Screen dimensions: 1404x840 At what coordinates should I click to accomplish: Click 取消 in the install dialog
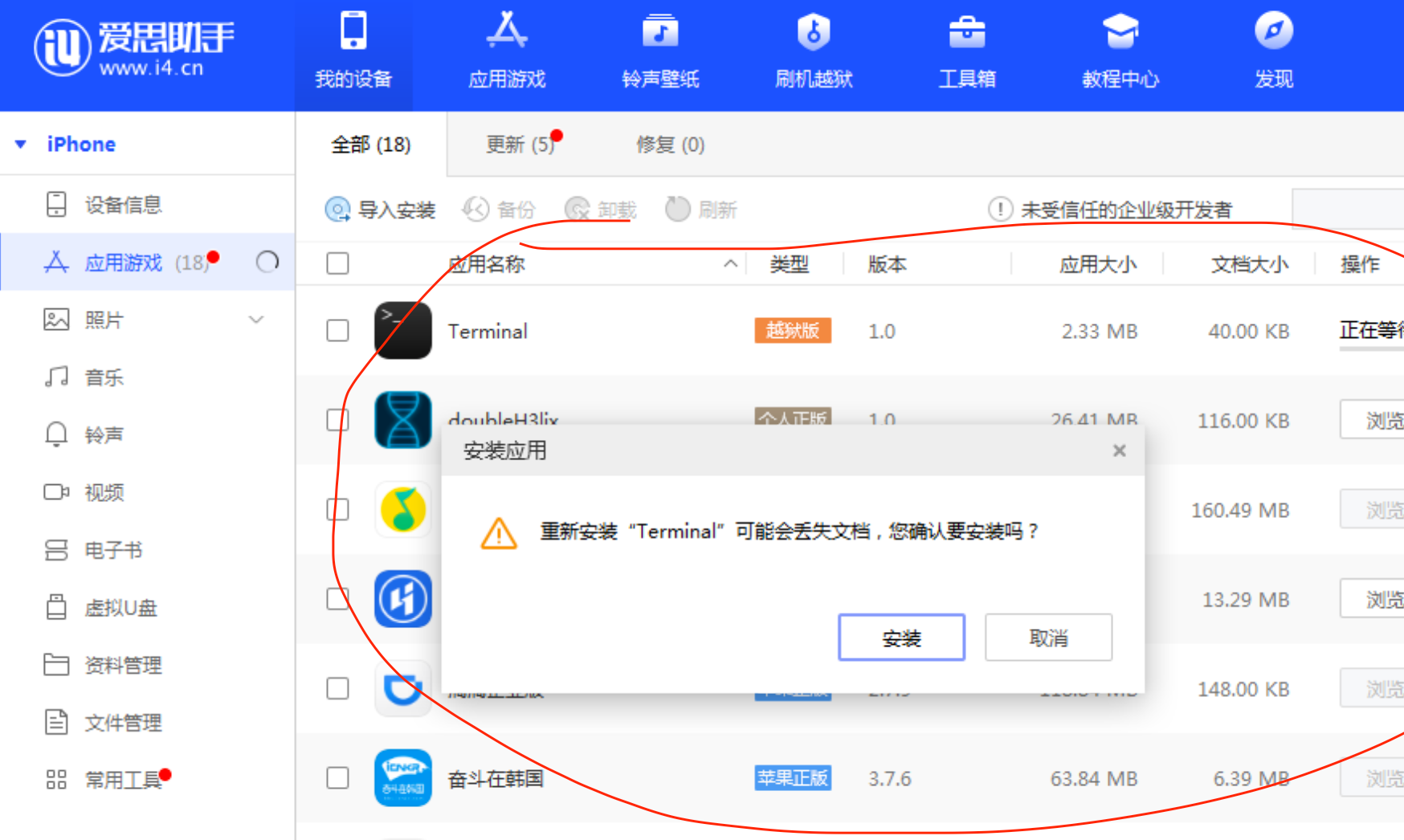point(1048,638)
